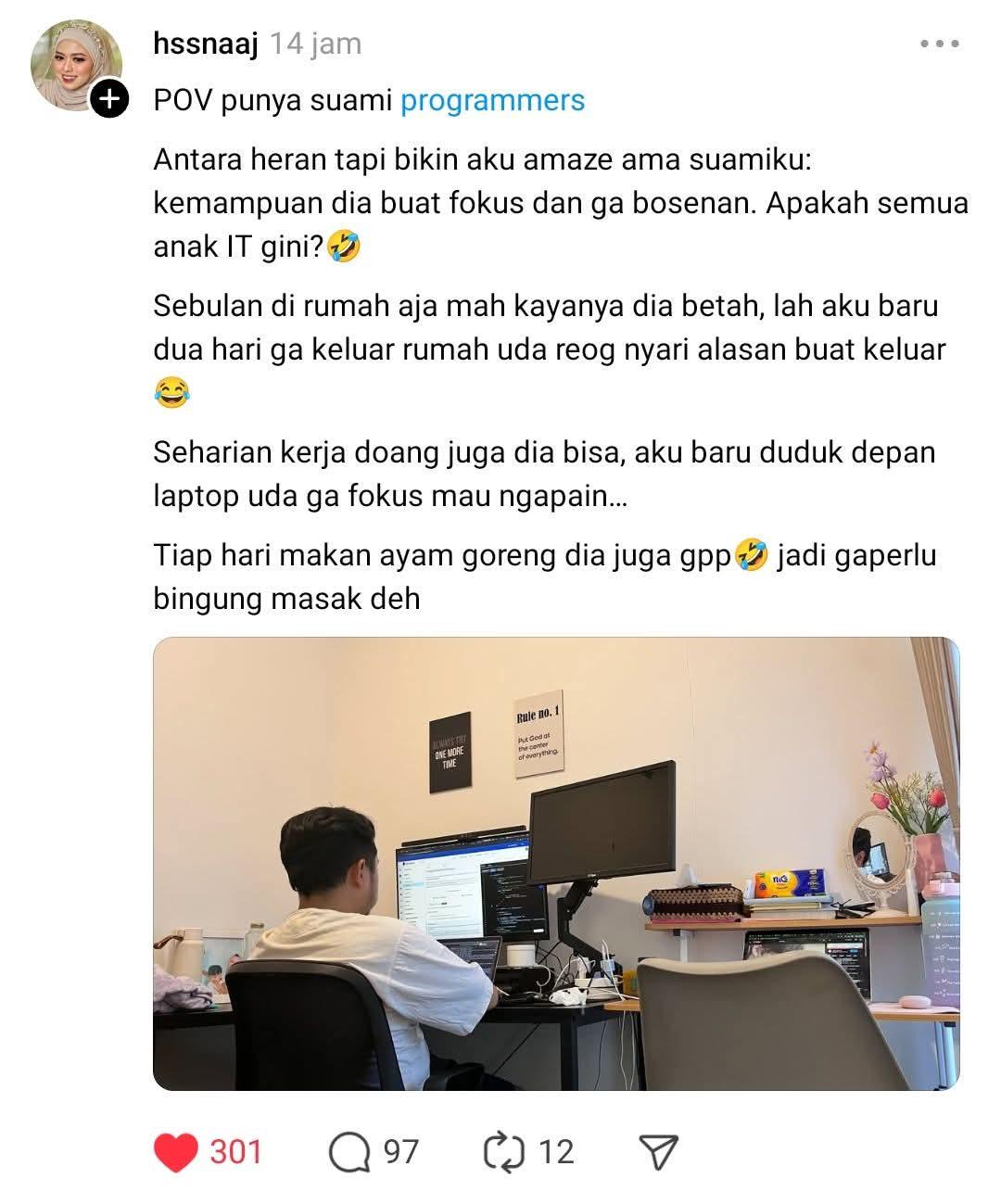Image resolution: width=1001 pixels, height=1204 pixels.
Task: Like the post with the heart icon
Action: [175, 1152]
